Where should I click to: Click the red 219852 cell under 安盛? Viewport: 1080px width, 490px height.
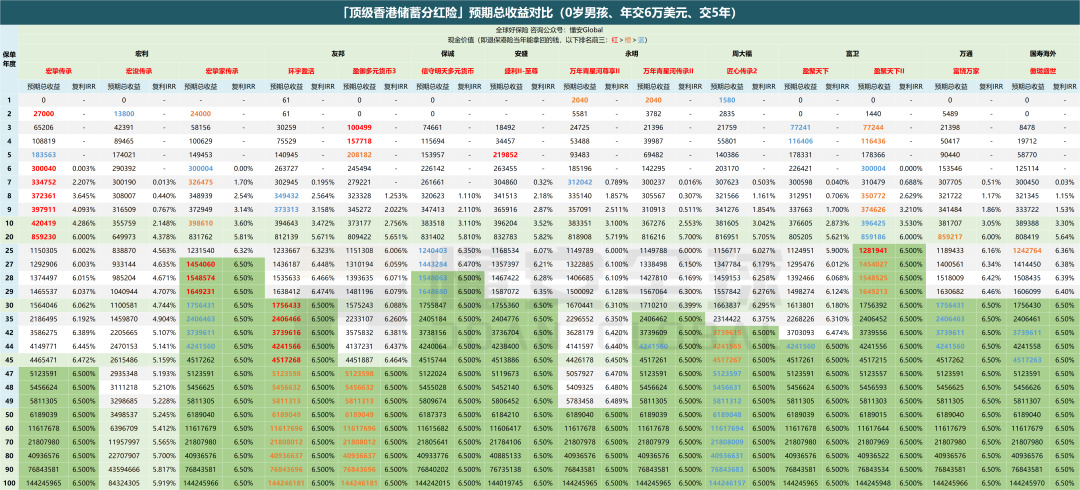point(505,155)
